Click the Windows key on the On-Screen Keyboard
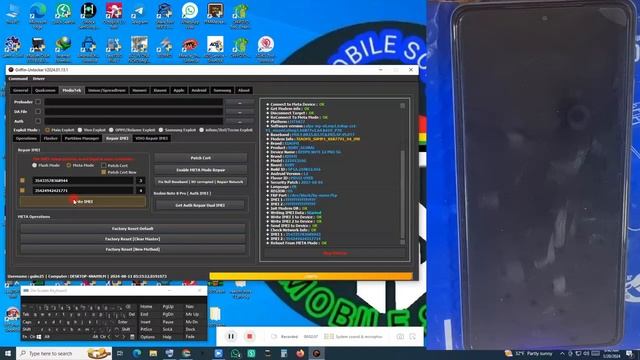This screenshot has width=640, height=360. coord(39,337)
